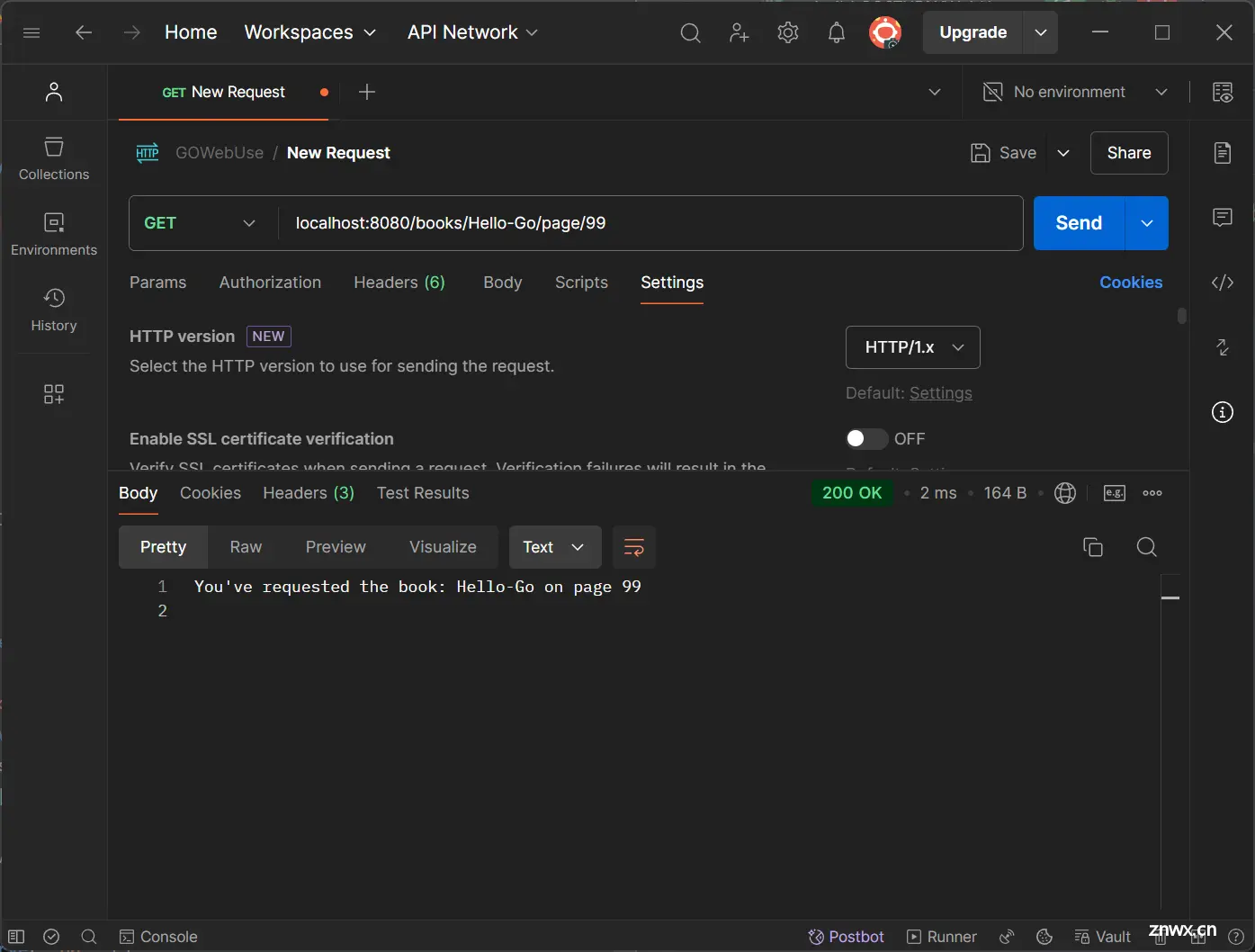Screen dimensions: 1255x952
Task: Switch to the request Body tab
Action: click(x=502, y=283)
